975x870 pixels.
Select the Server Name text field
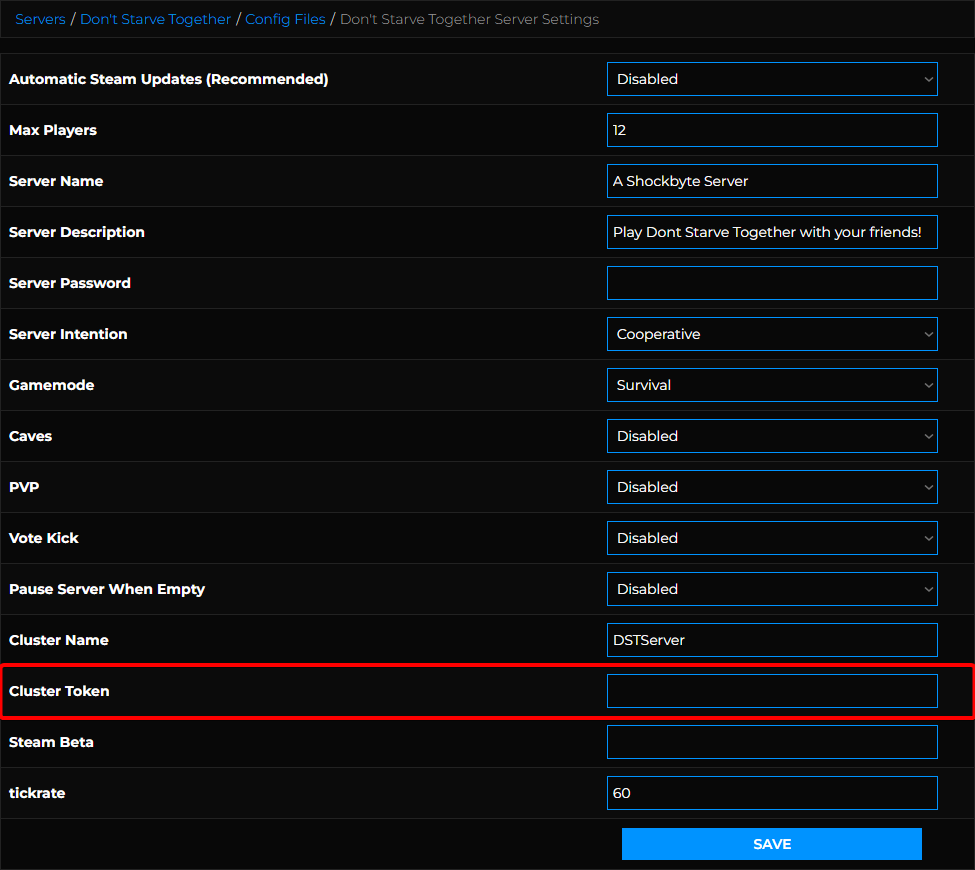pos(771,181)
